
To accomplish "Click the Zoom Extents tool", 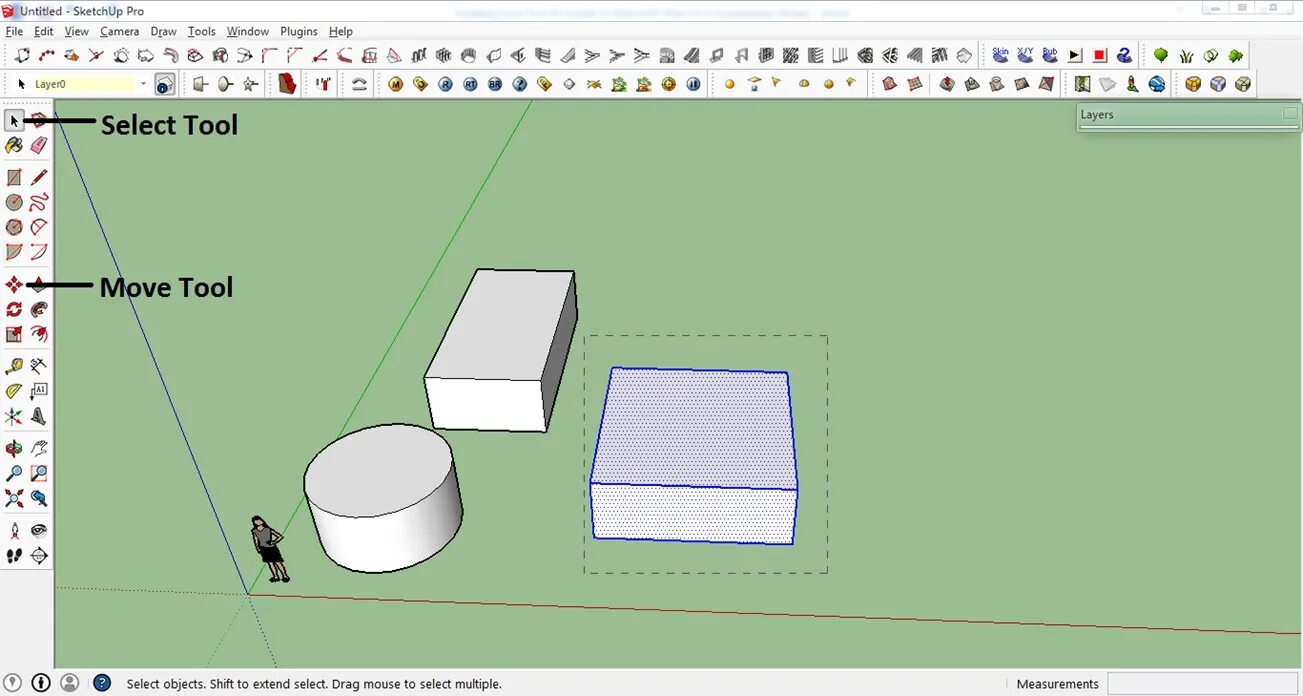I will pyautogui.click(x=14, y=499).
